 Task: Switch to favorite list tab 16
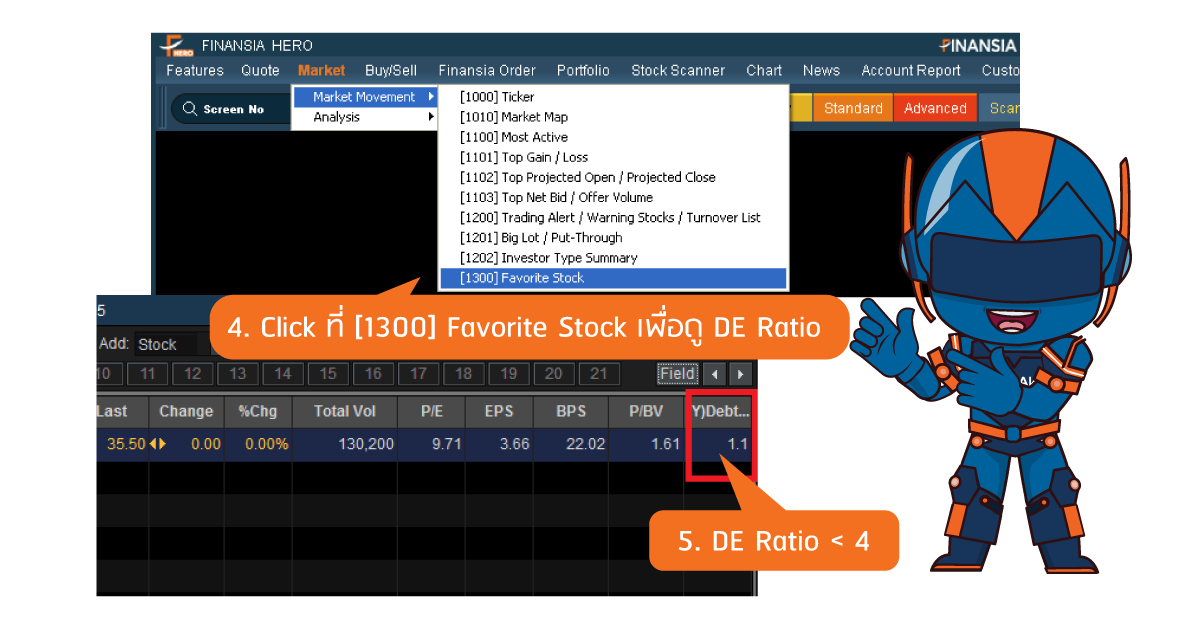click(x=373, y=374)
